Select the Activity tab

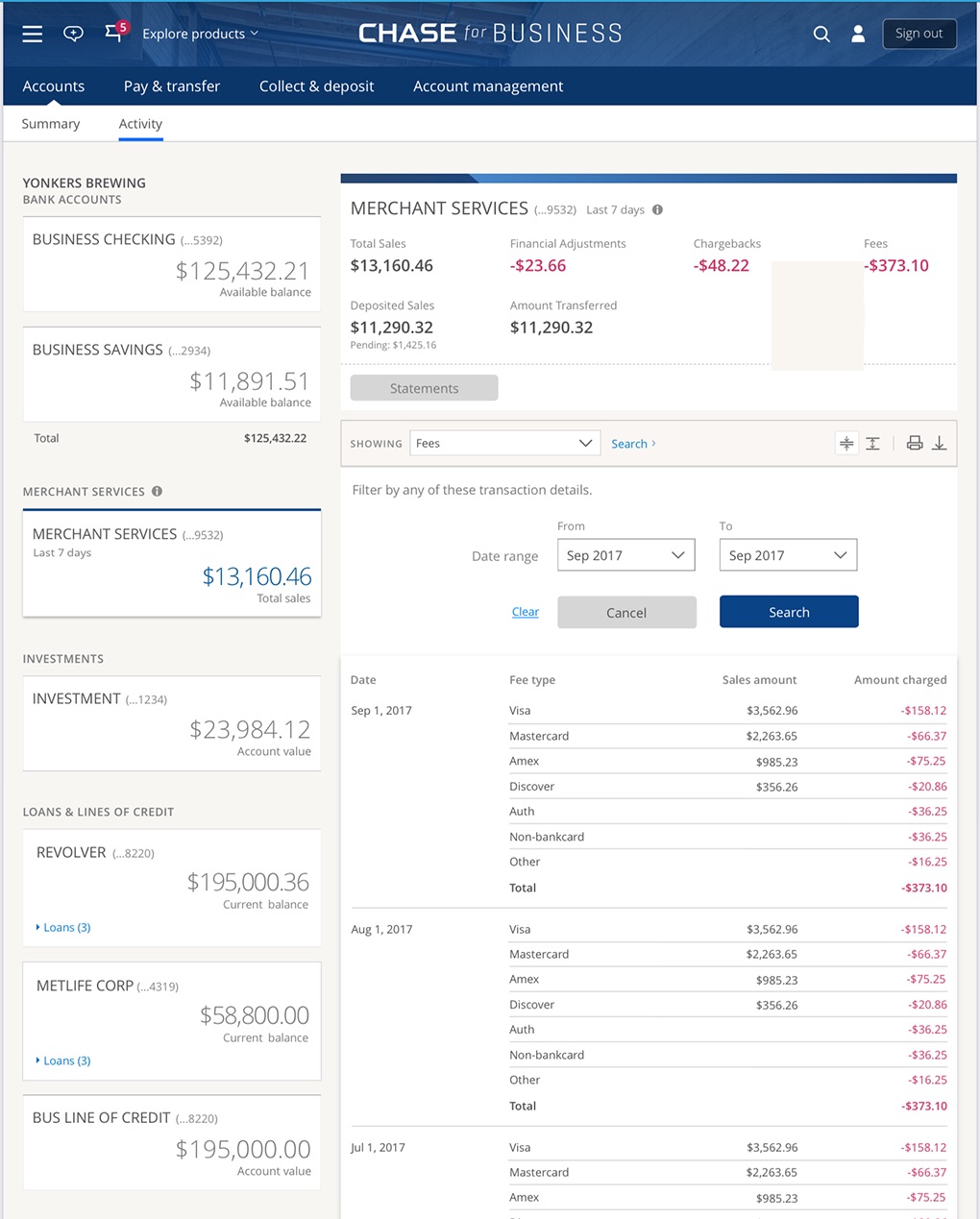tap(140, 124)
